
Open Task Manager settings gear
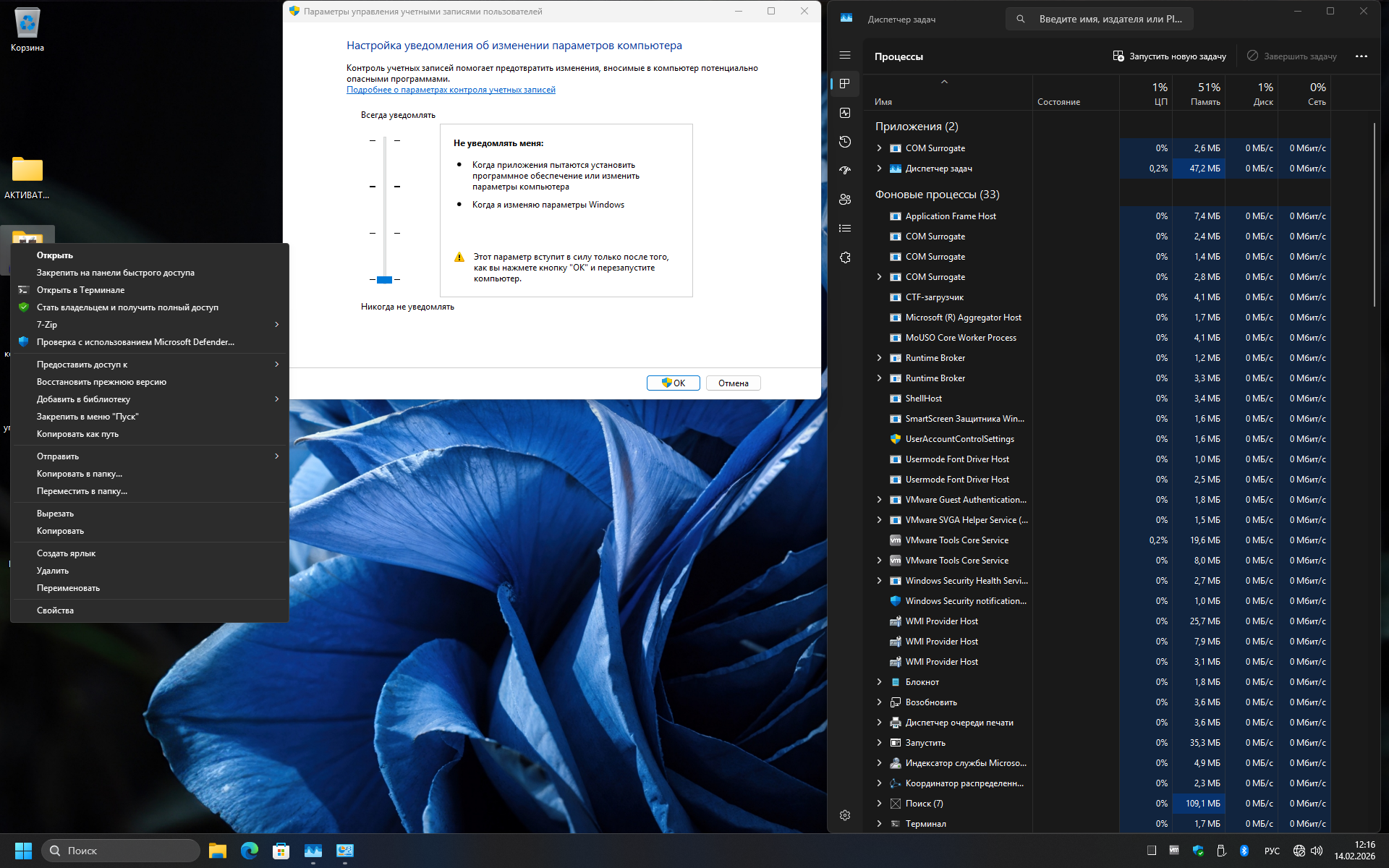[x=845, y=815]
